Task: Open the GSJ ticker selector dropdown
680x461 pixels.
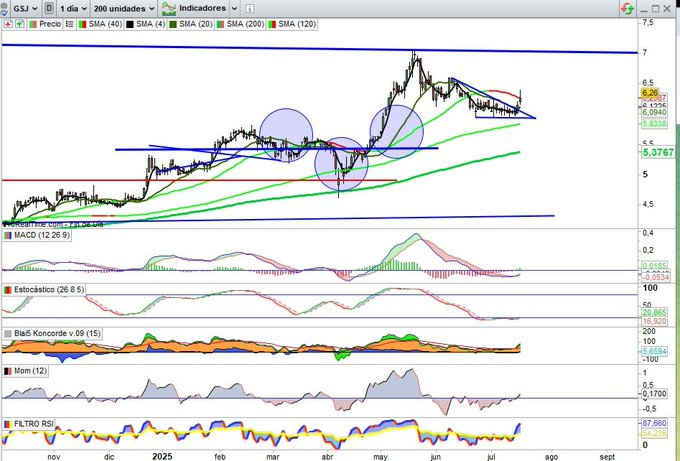Action: pos(25,8)
